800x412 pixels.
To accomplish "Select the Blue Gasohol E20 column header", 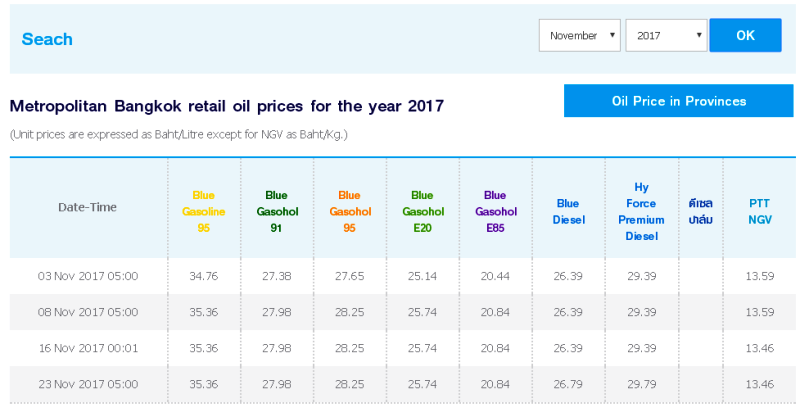I will [423, 212].
